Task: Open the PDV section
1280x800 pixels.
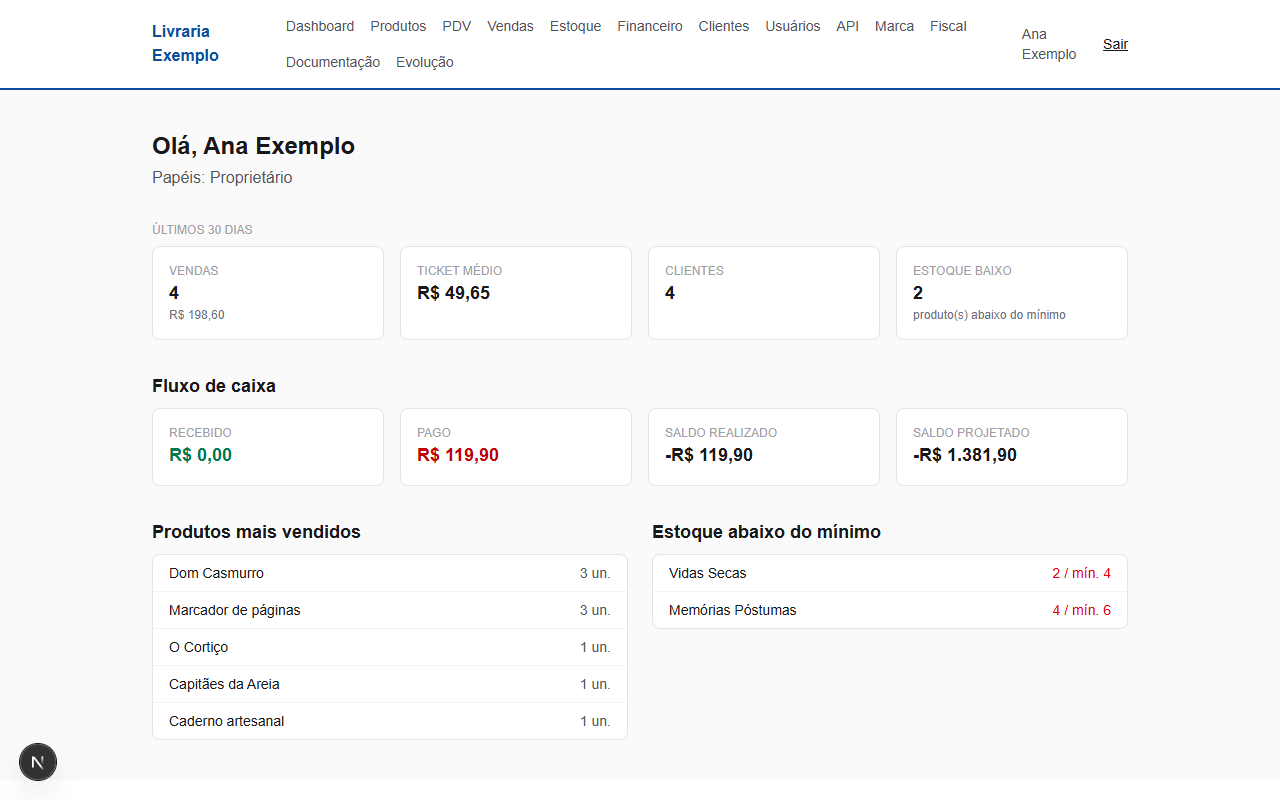Action: pyautogui.click(x=457, y=26)
